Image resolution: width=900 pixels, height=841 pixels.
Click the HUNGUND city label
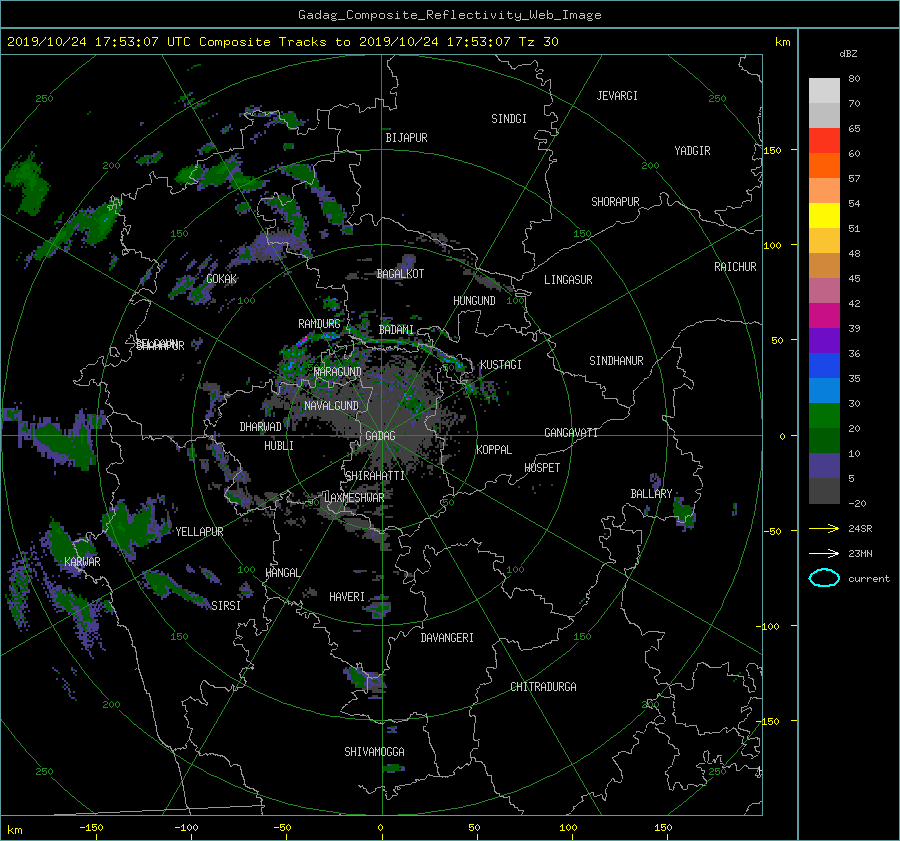point(474,301)
